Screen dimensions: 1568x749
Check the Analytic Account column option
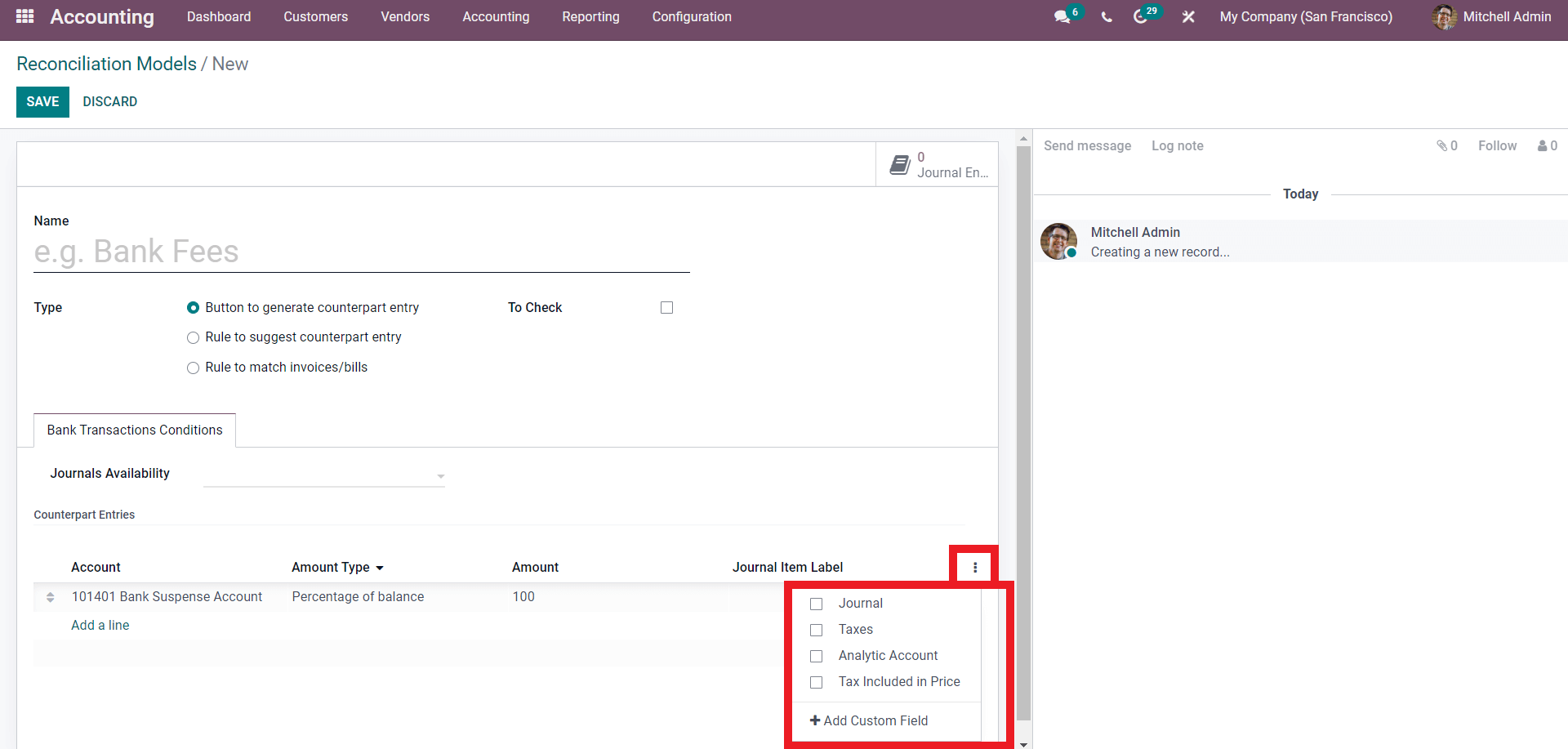[x=816, y=656]
